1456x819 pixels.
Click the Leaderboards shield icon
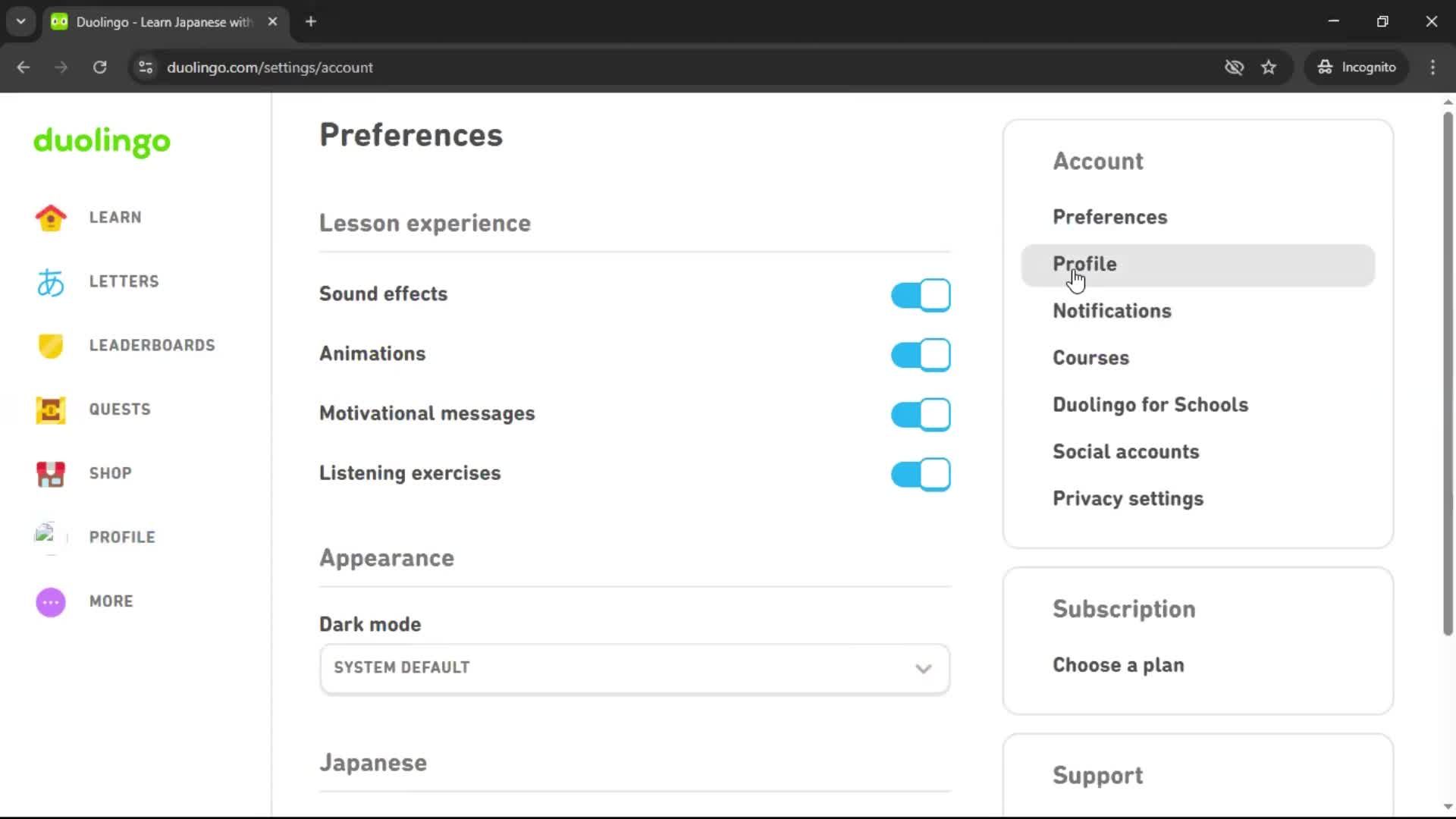point(50,346)
